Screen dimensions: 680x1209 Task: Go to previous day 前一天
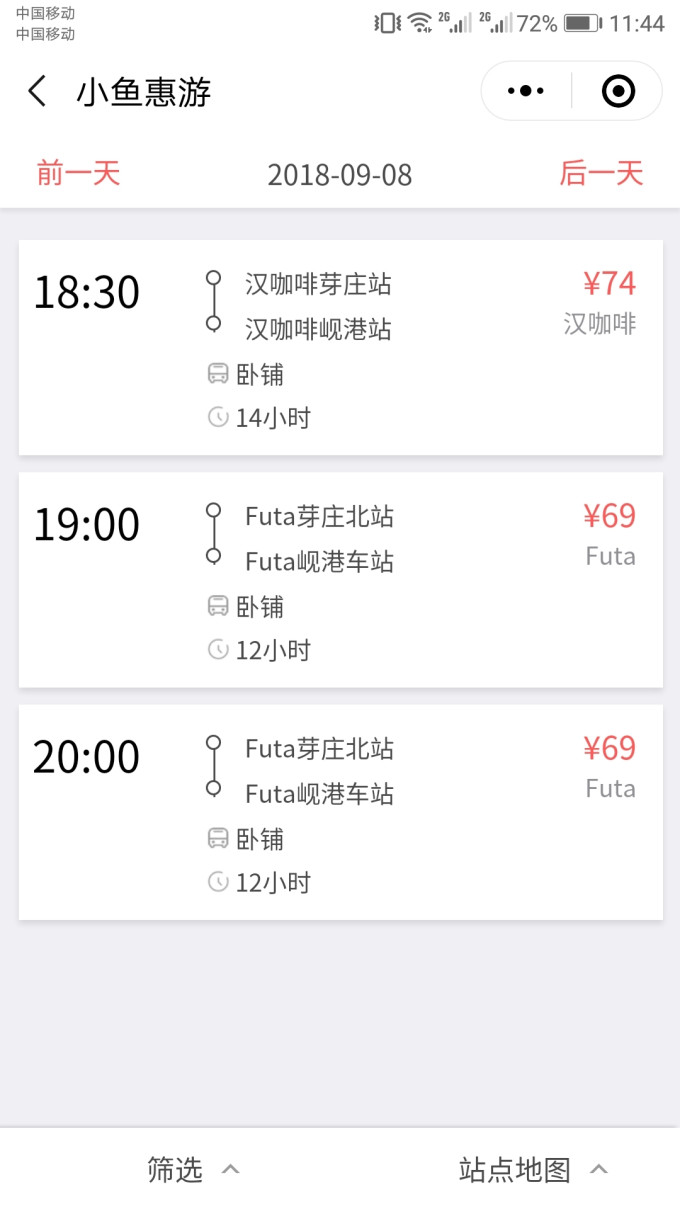click(x=78, y=173)
